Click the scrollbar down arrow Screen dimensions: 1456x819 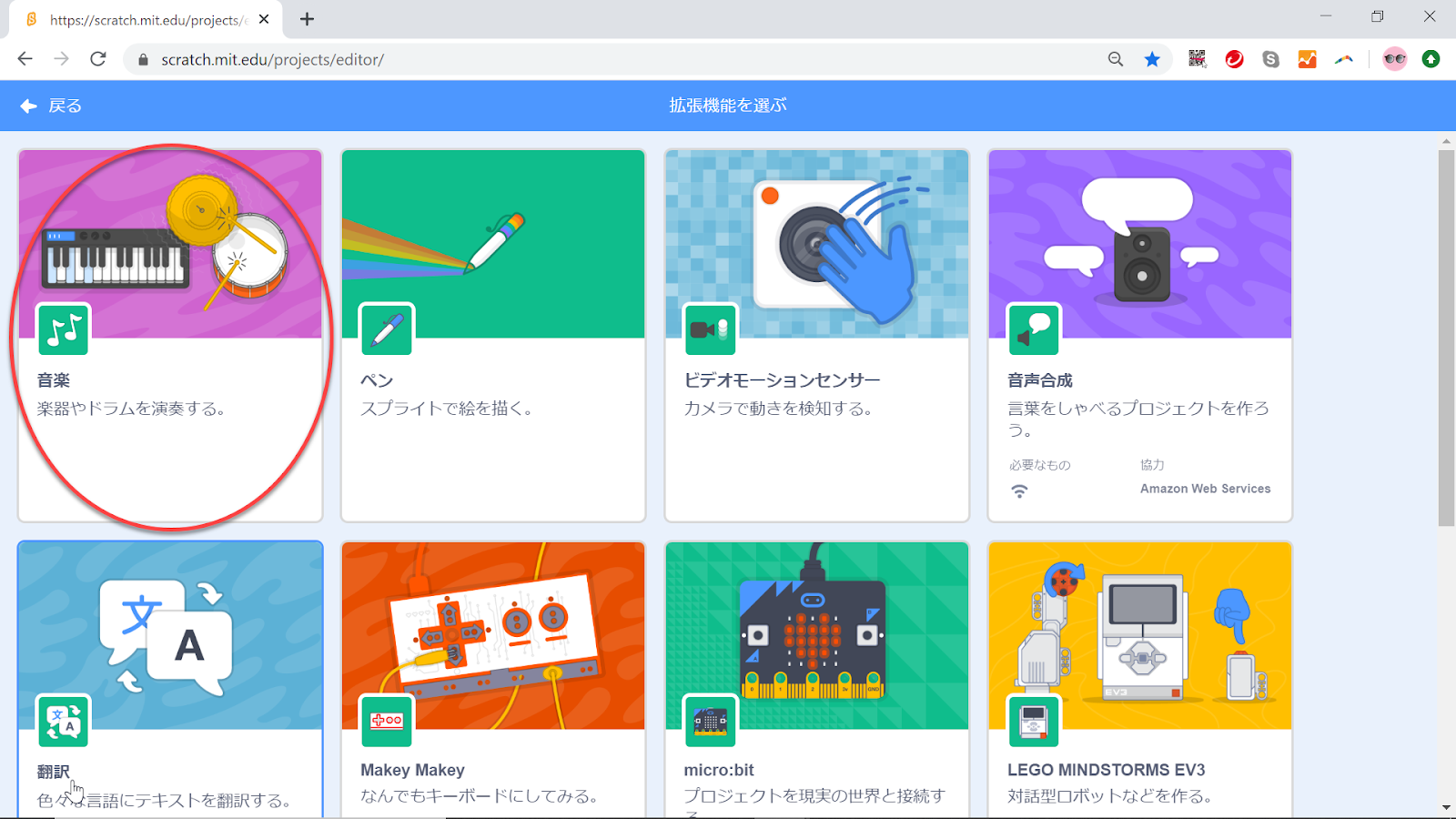coord(1446,807)
